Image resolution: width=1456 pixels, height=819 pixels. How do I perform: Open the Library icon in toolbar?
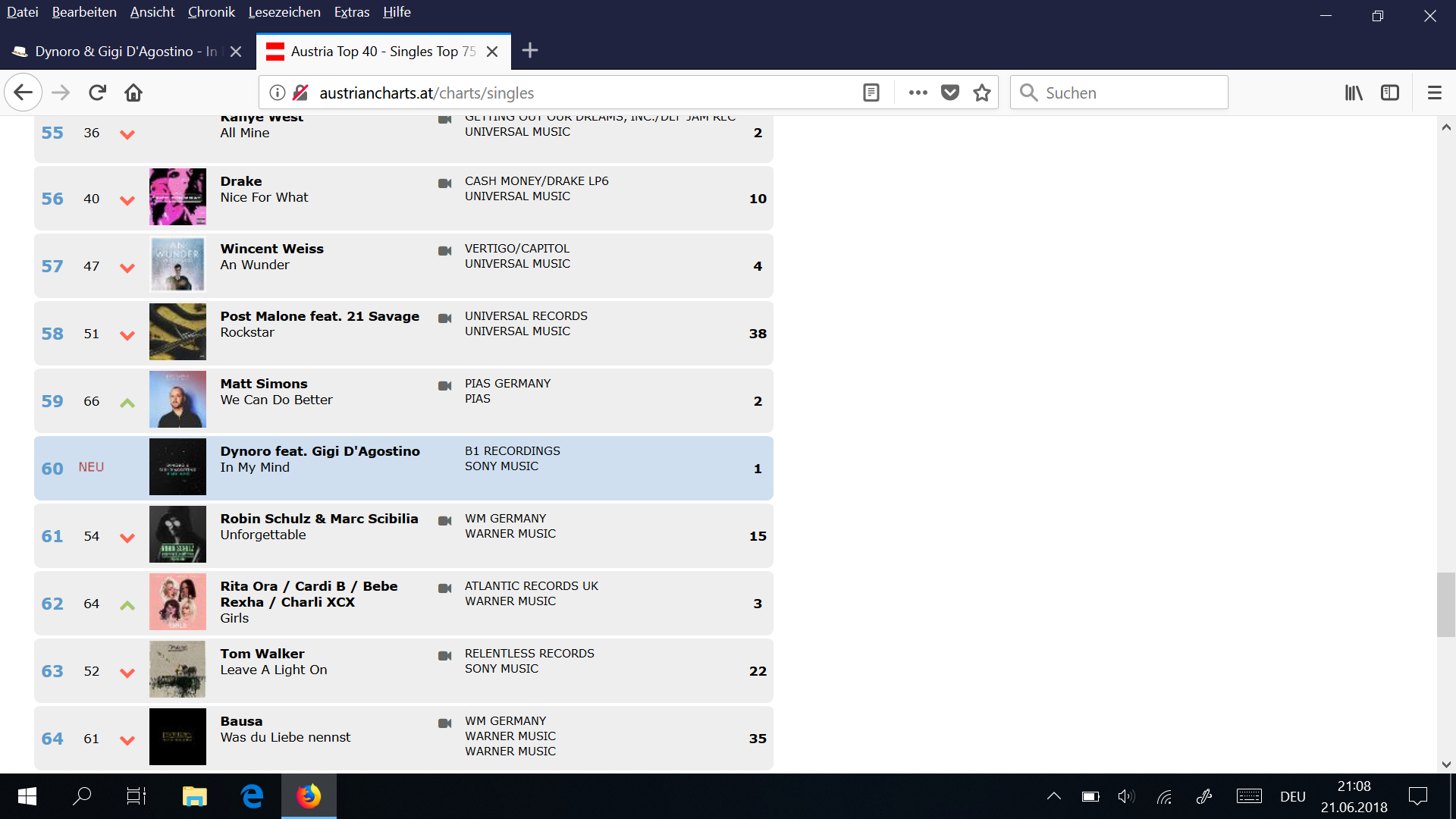(x=1354, y=93)
